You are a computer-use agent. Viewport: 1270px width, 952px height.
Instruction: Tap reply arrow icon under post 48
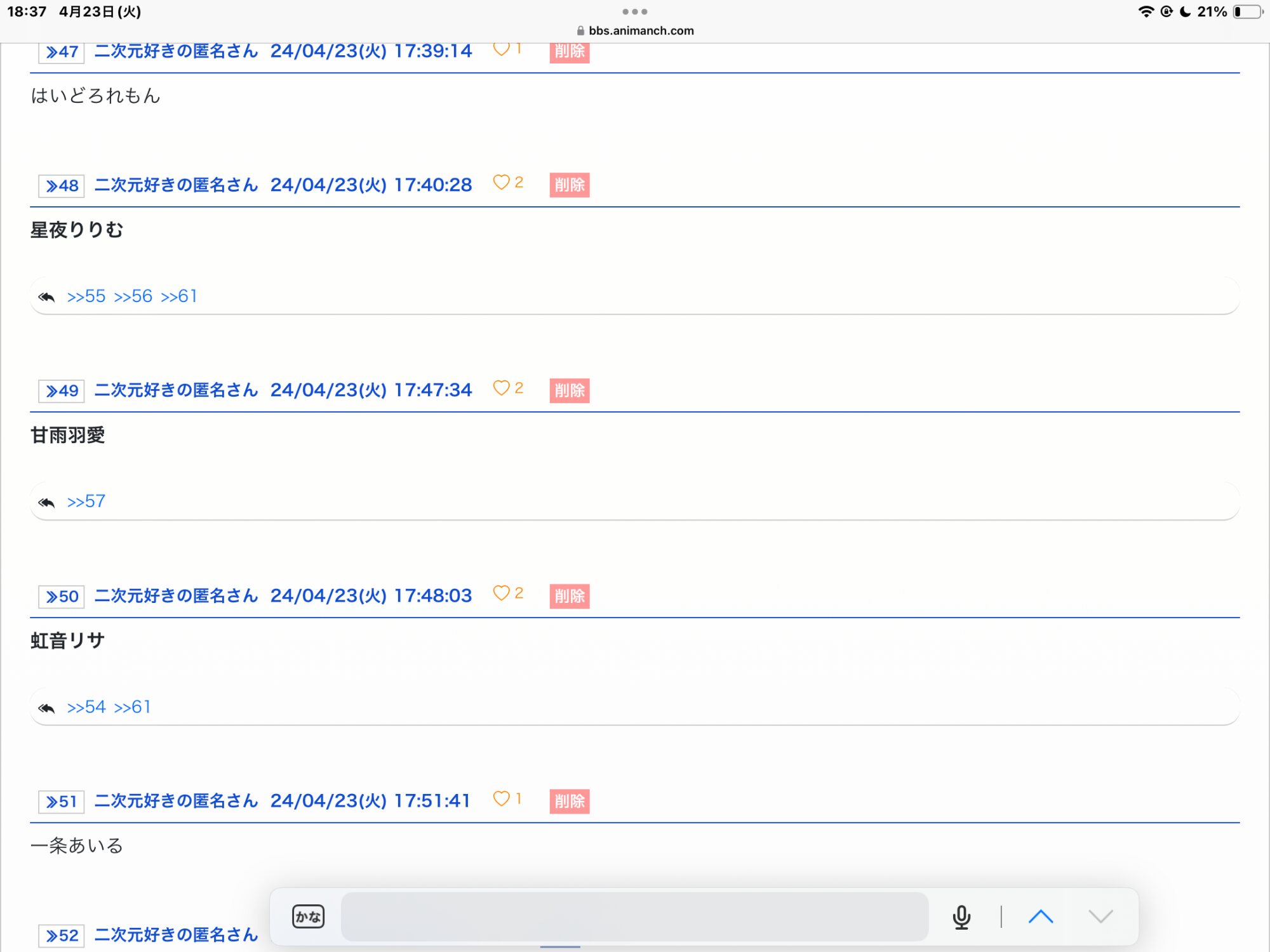46,297
